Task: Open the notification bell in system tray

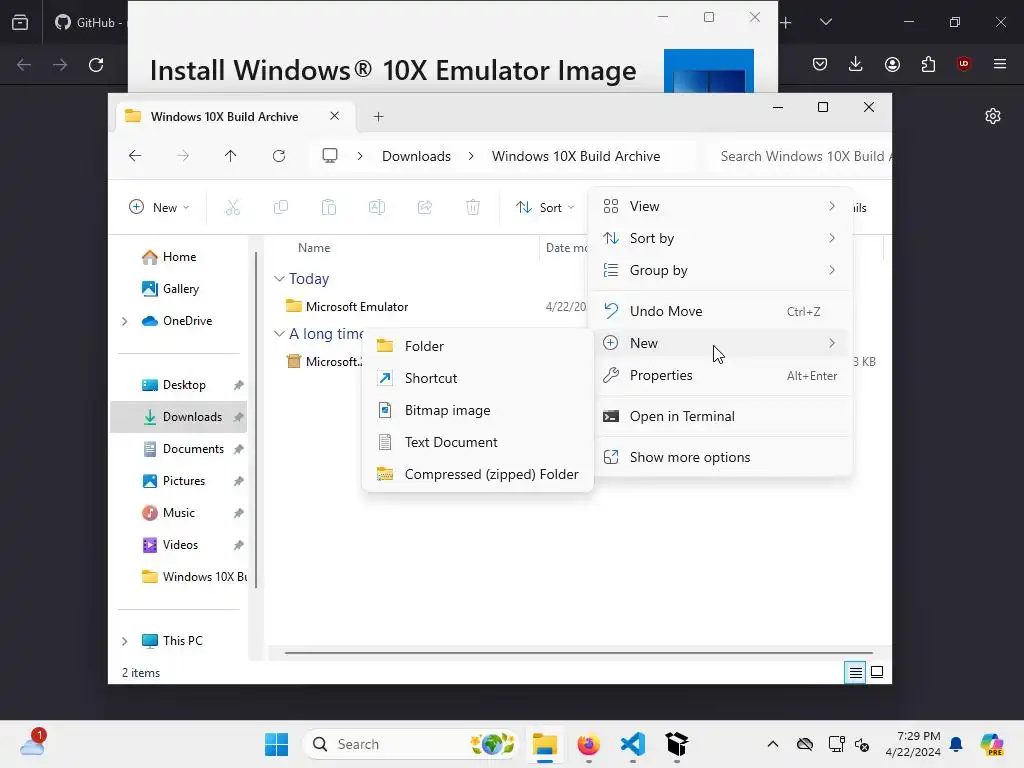Action: 956,744
